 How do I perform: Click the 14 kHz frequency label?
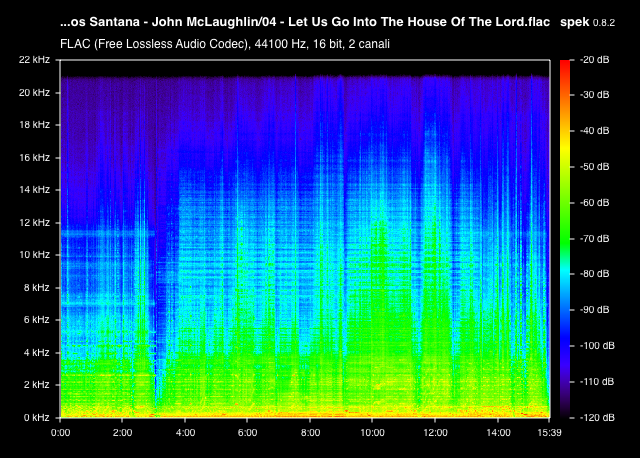pos(34,189)
